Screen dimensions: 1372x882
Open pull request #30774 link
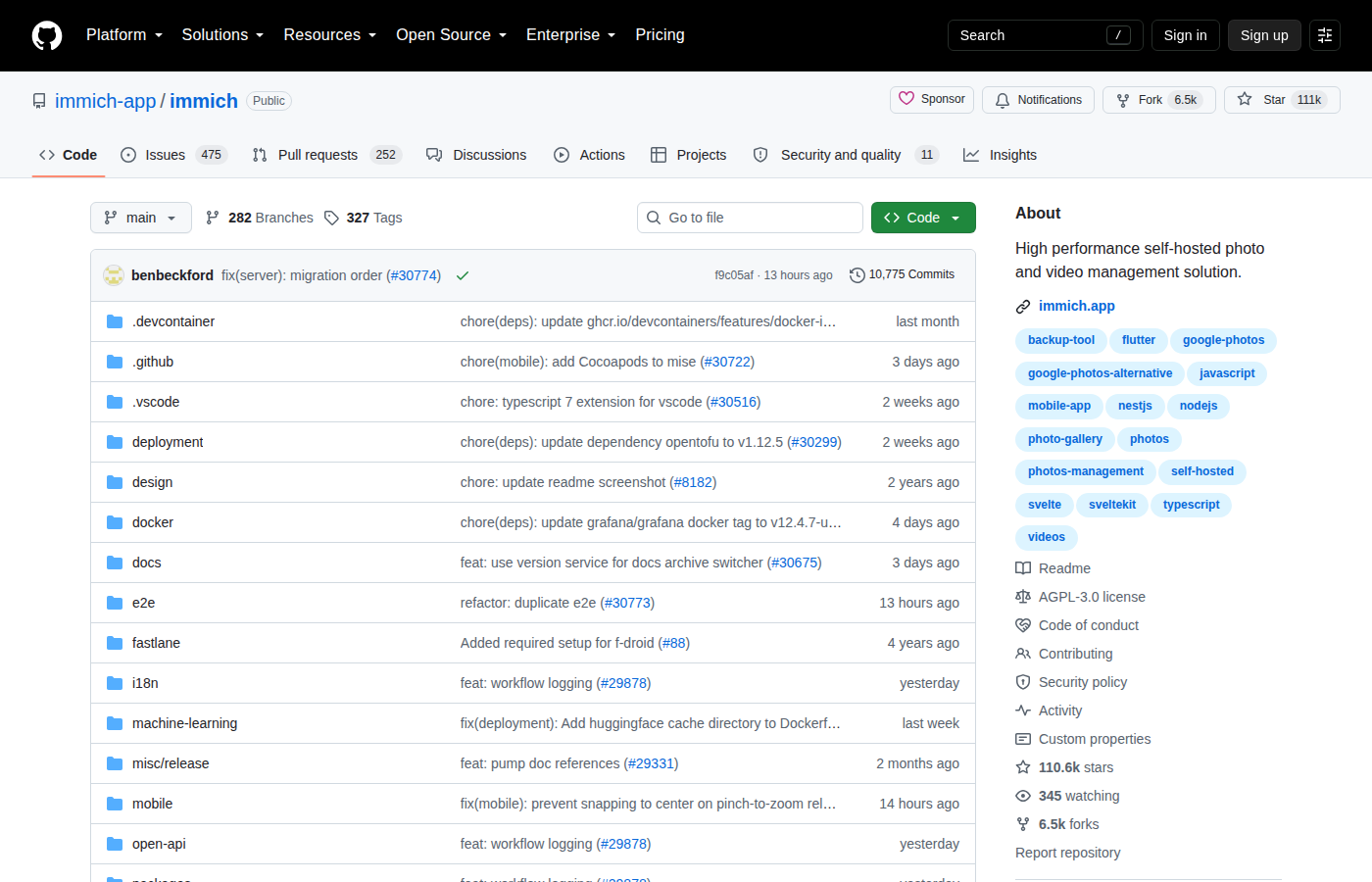[414, 275]
